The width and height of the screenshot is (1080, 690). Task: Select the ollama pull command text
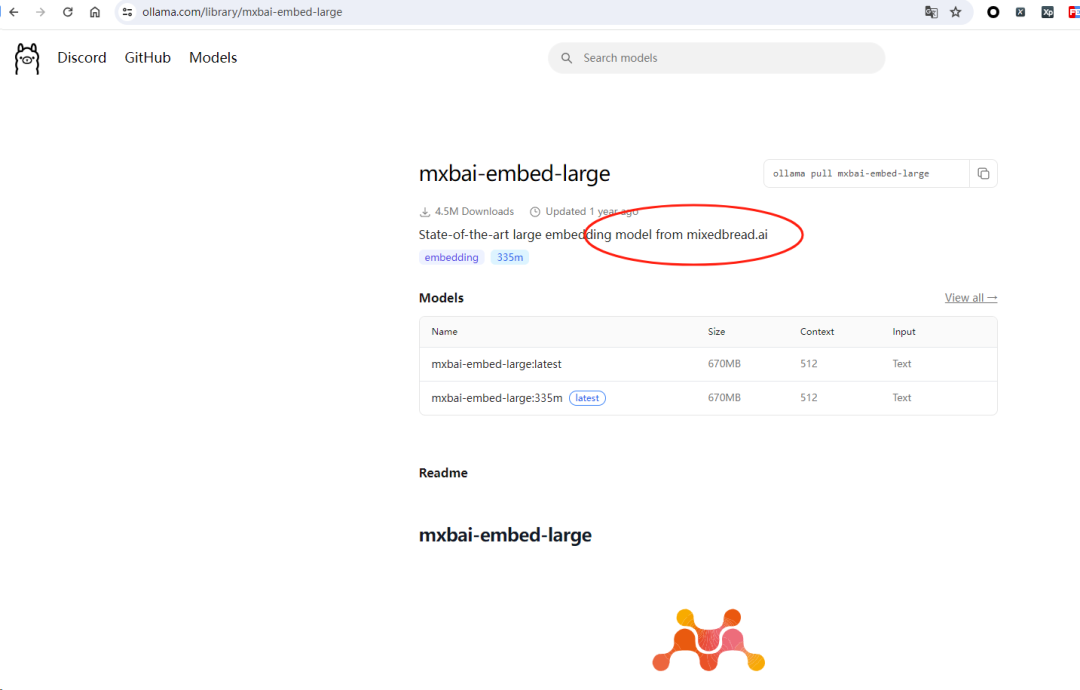tap(851, 174)
